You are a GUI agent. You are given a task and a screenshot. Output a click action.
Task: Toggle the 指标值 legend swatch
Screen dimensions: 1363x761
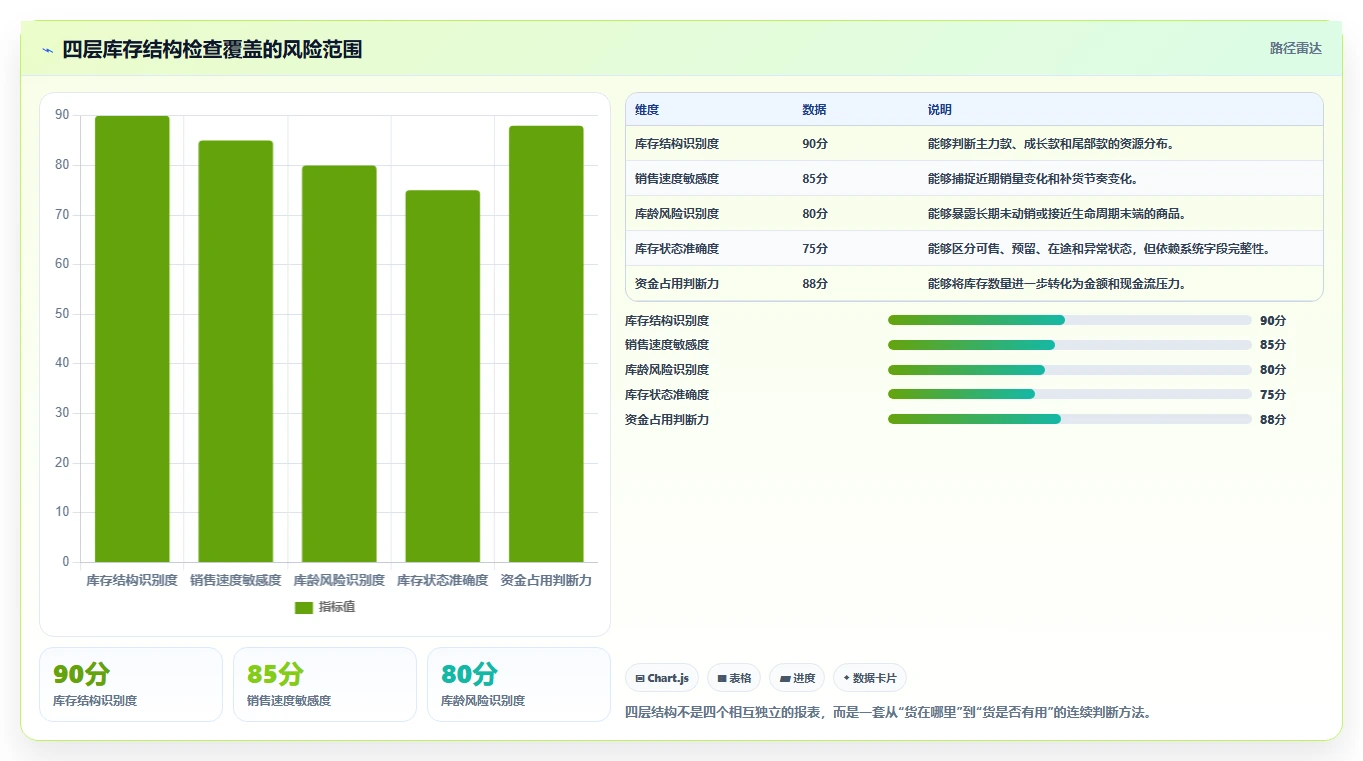tap(304, 608)
